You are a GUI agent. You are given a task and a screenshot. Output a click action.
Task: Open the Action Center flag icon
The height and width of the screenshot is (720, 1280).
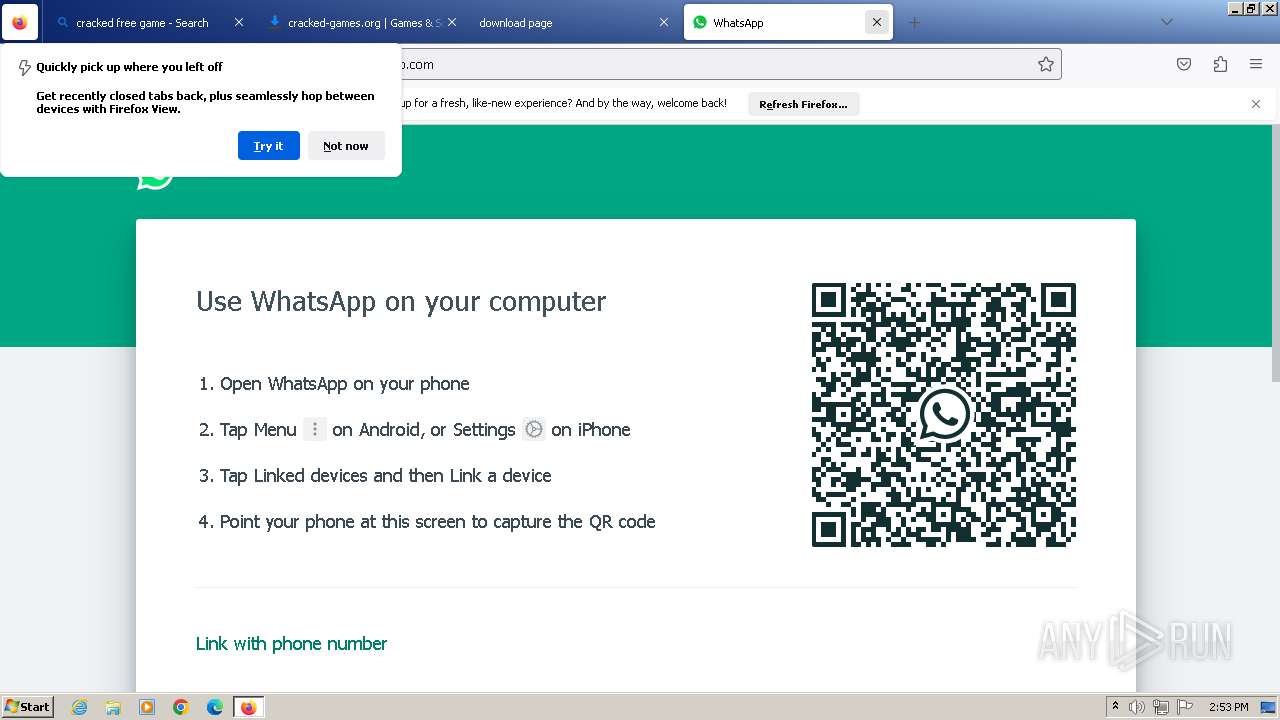pyautogui.click(x=1185, y=707)
